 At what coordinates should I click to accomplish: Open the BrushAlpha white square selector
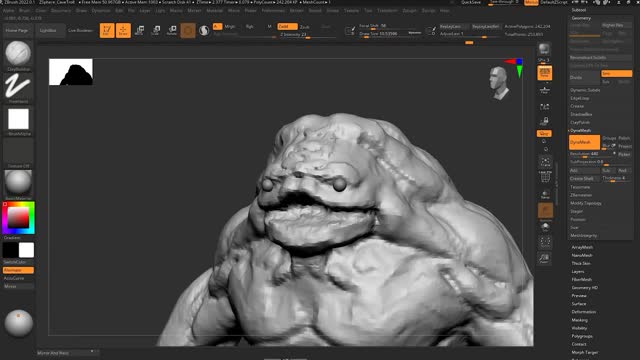click(x=18, y=119)
